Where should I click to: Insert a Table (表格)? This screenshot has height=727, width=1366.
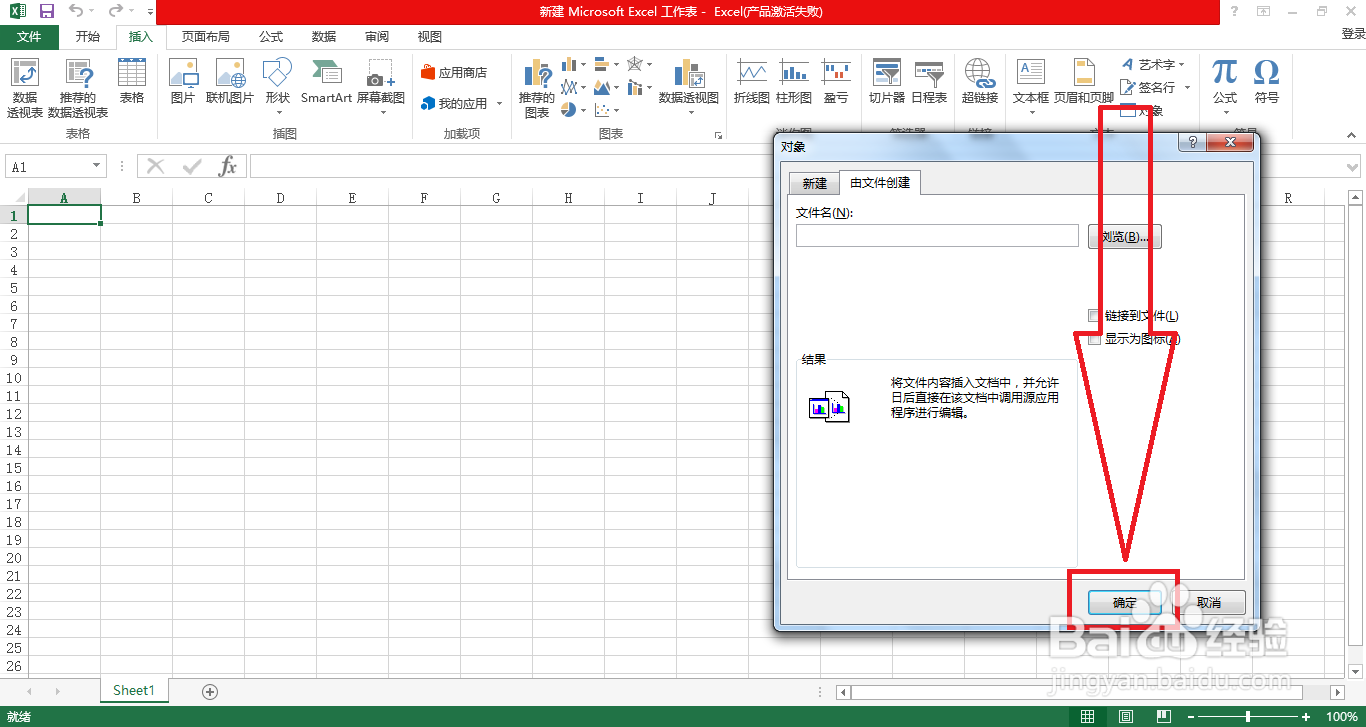pos(132,82)
